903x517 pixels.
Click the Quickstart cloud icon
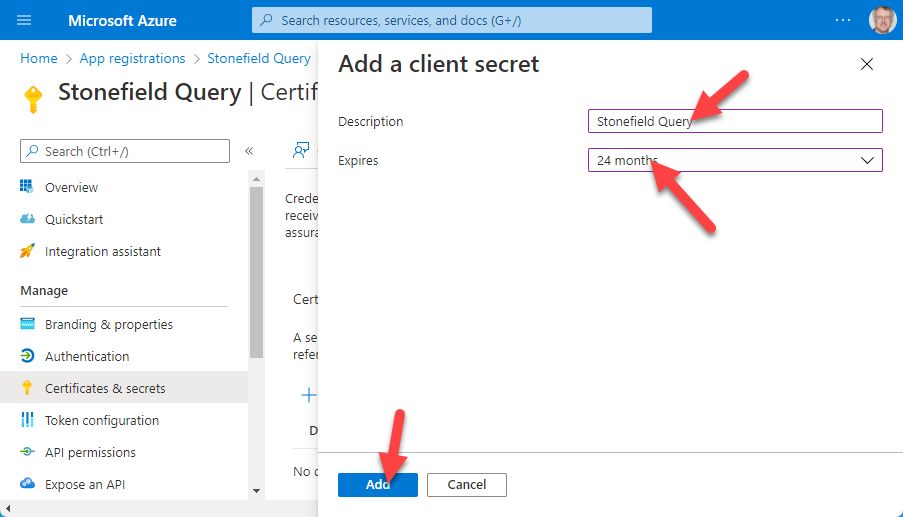click(27, 219)
